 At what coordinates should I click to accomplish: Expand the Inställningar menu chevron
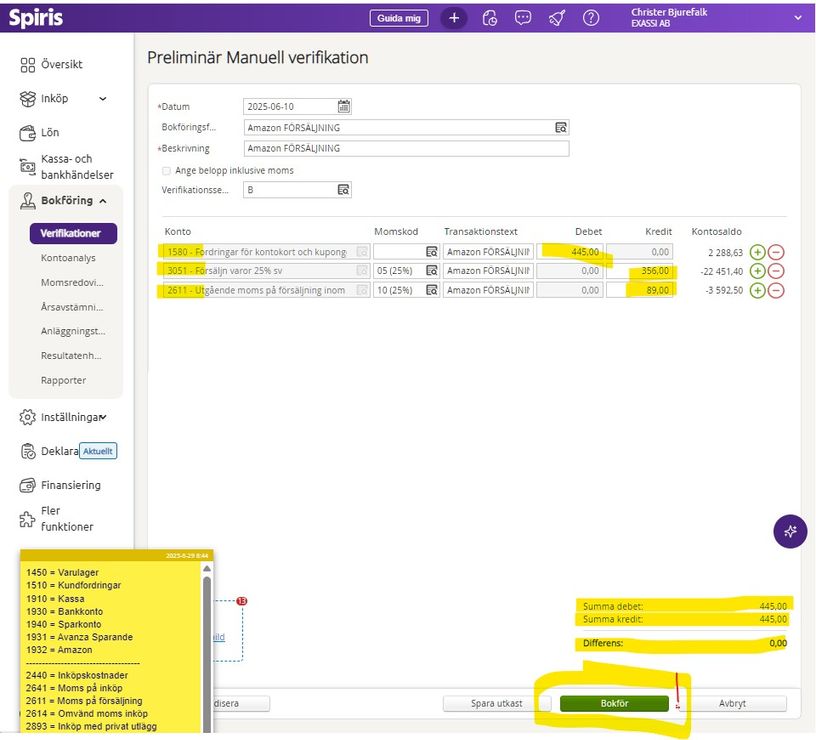103,417
